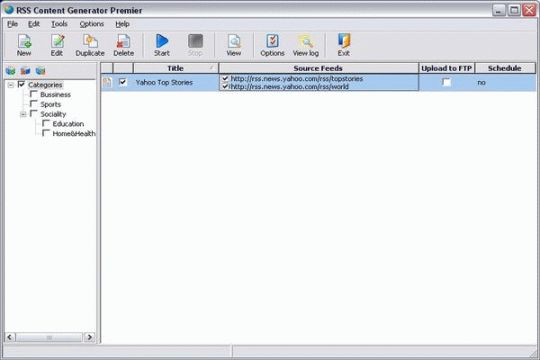Screen dimensions: 540x360
Task: Minimize the RSS Content Generator window
Action: (499, 10)
